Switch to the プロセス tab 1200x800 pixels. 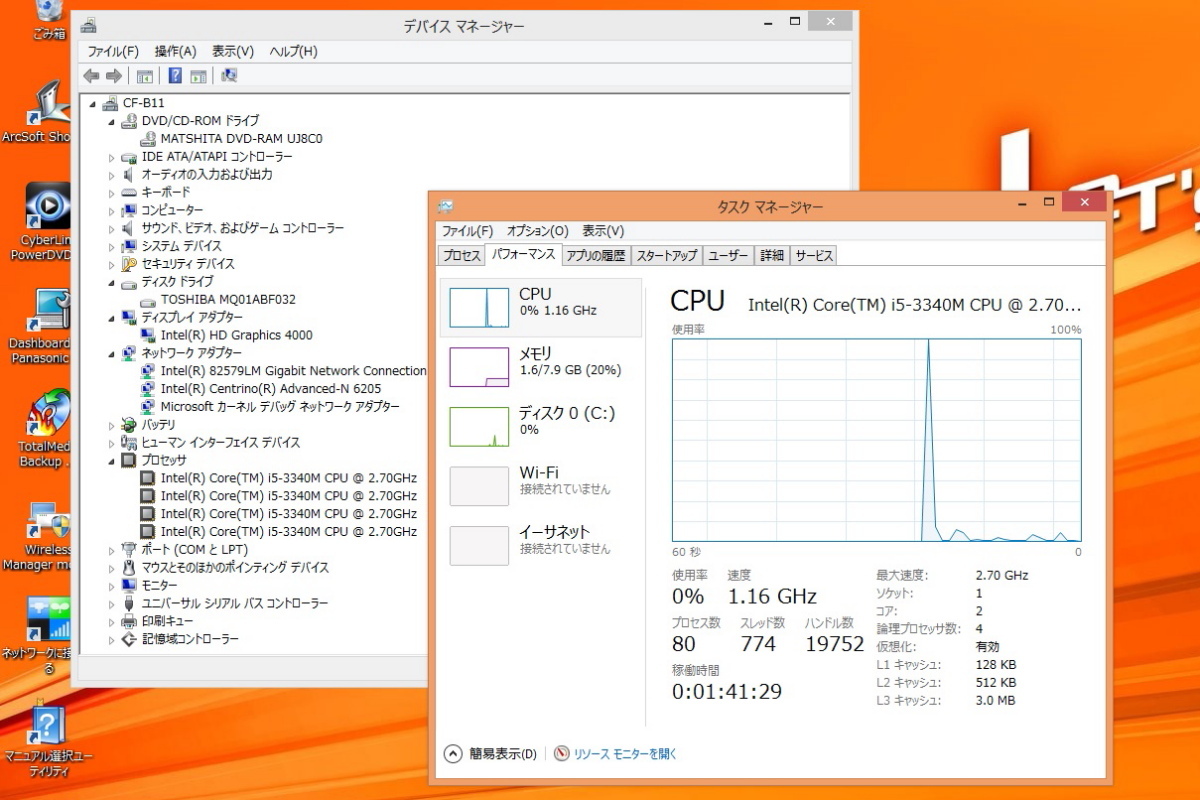pyautogui.click(x=461, y=256)
